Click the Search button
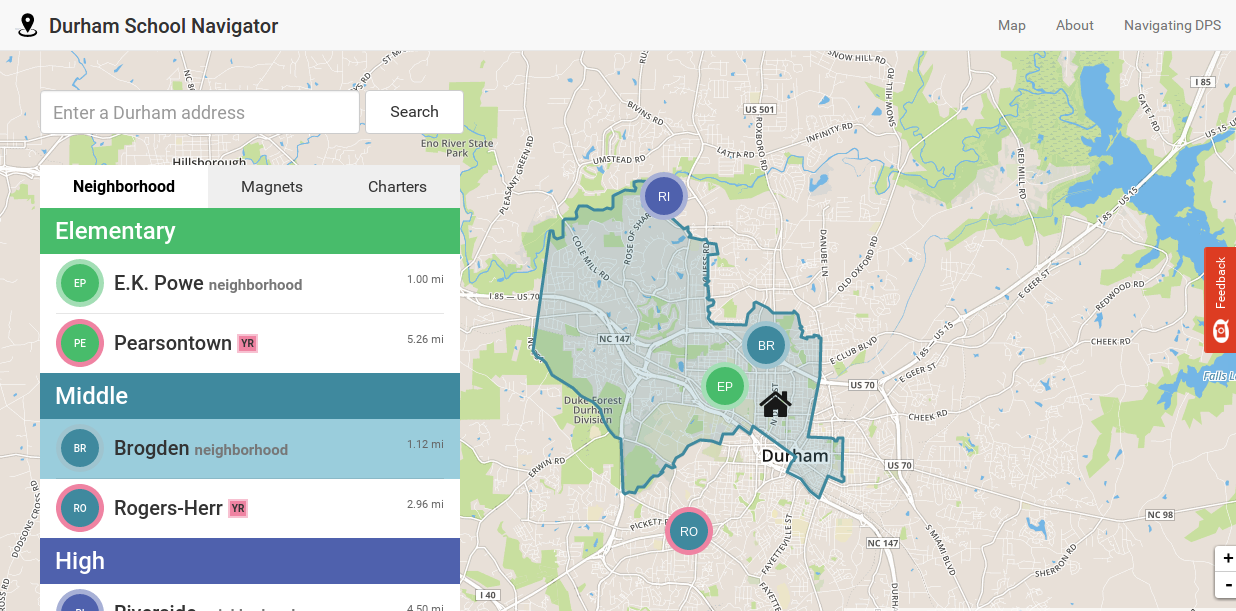Screen dimensions: 1236x611 (414, 112)
